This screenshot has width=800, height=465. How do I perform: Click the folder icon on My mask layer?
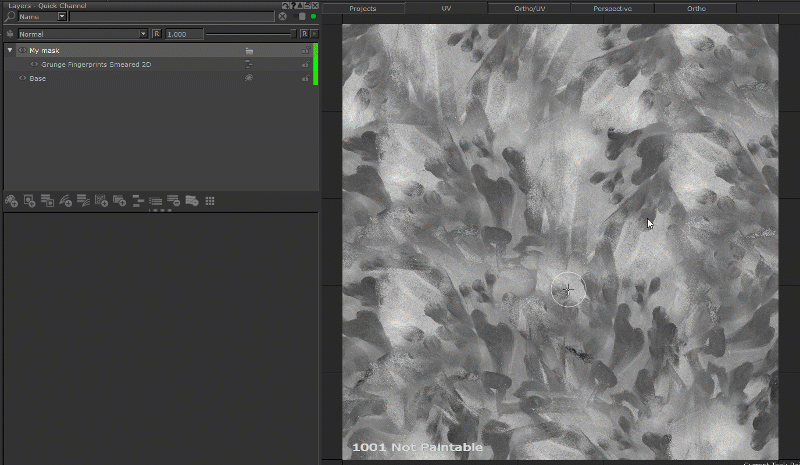pyautogui.click(x=249, y=50)
